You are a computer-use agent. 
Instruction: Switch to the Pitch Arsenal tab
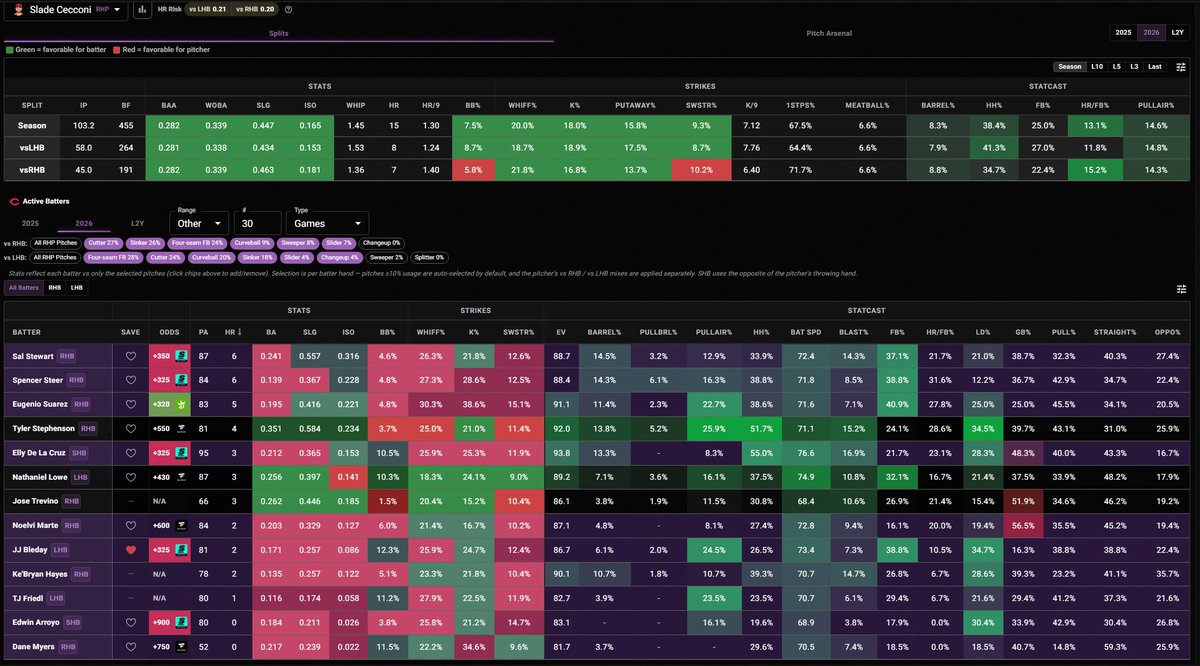click(829, 33)
